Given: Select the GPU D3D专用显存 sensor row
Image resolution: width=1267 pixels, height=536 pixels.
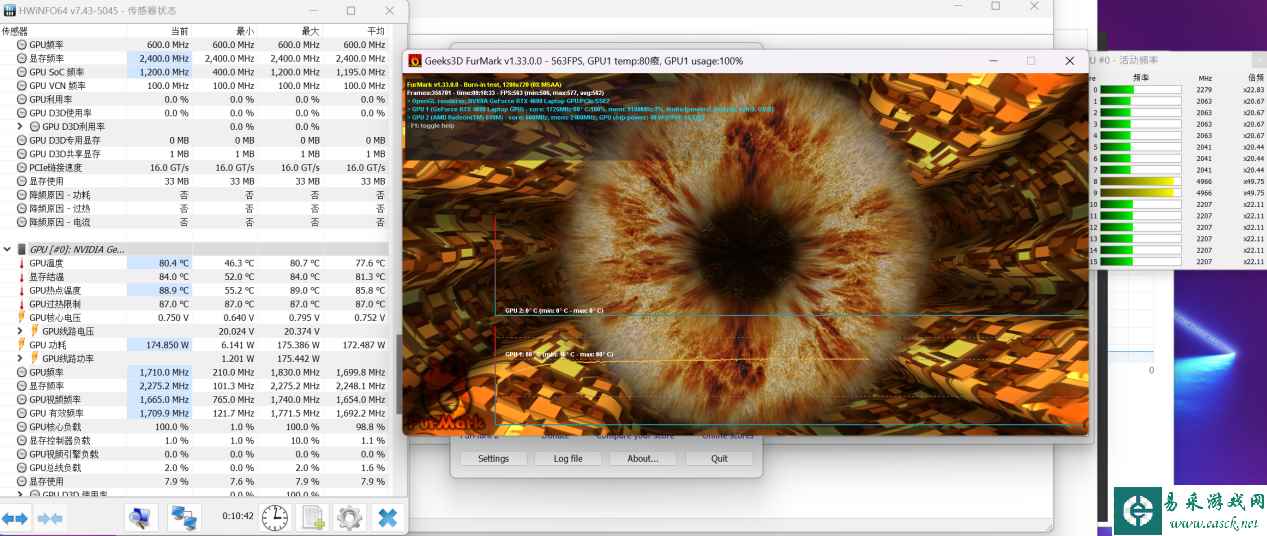Looking at the screenshot, I should click(194, 140).
